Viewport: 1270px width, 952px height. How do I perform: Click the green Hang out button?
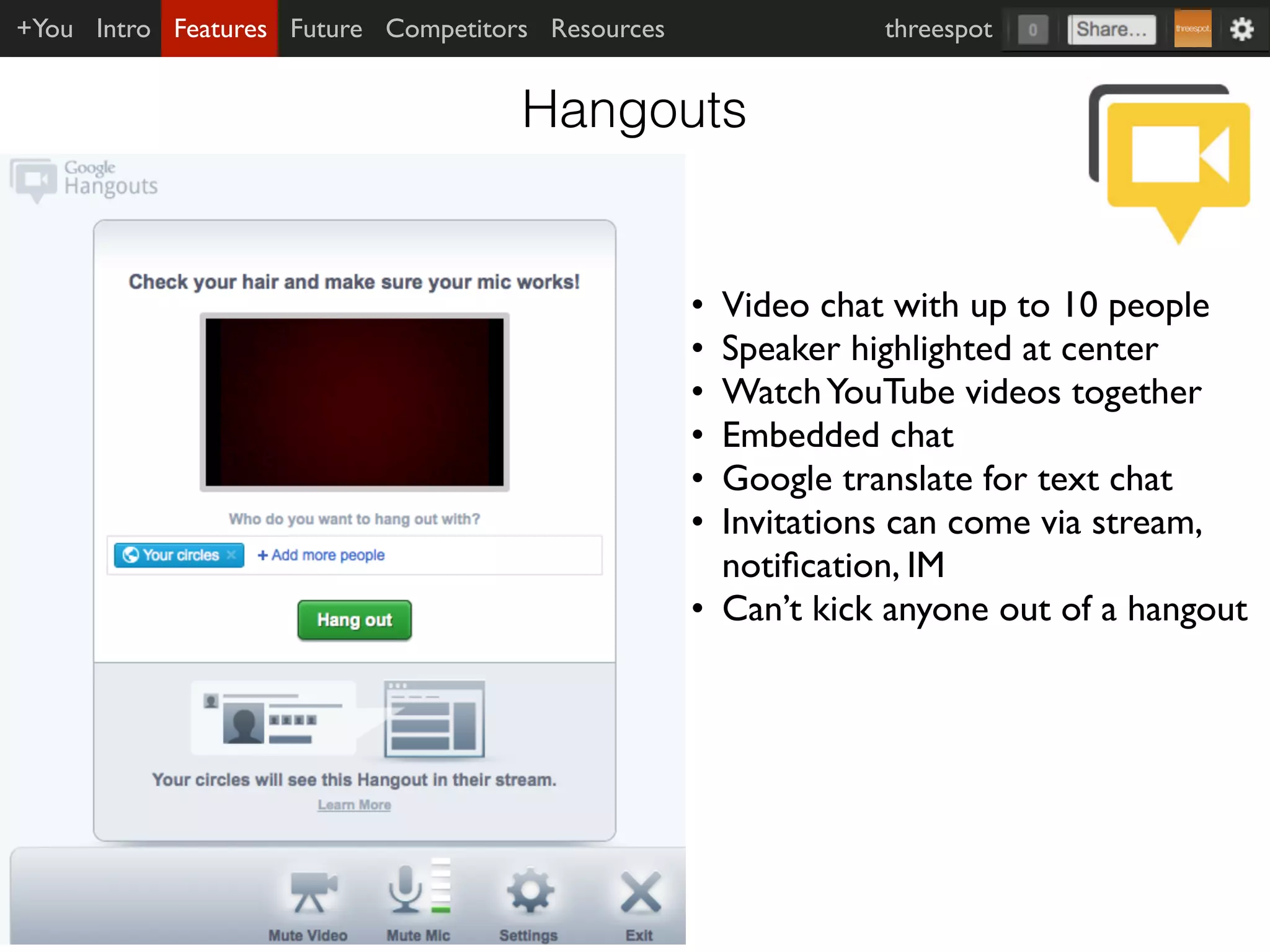click(355, 620)
